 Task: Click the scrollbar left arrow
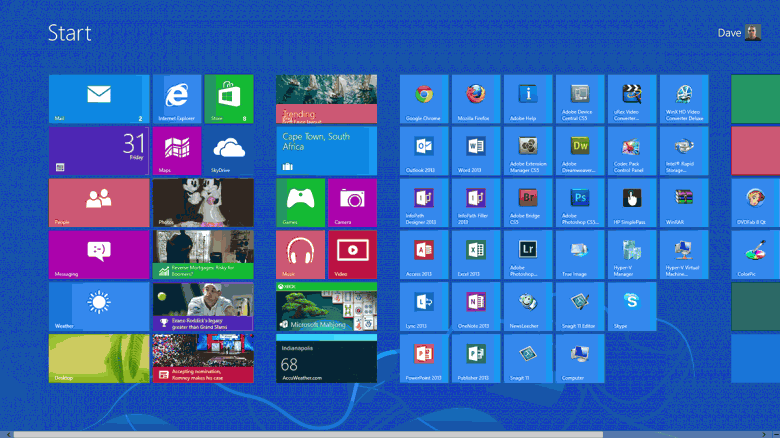pyautogui.click(x=7, y=435)
